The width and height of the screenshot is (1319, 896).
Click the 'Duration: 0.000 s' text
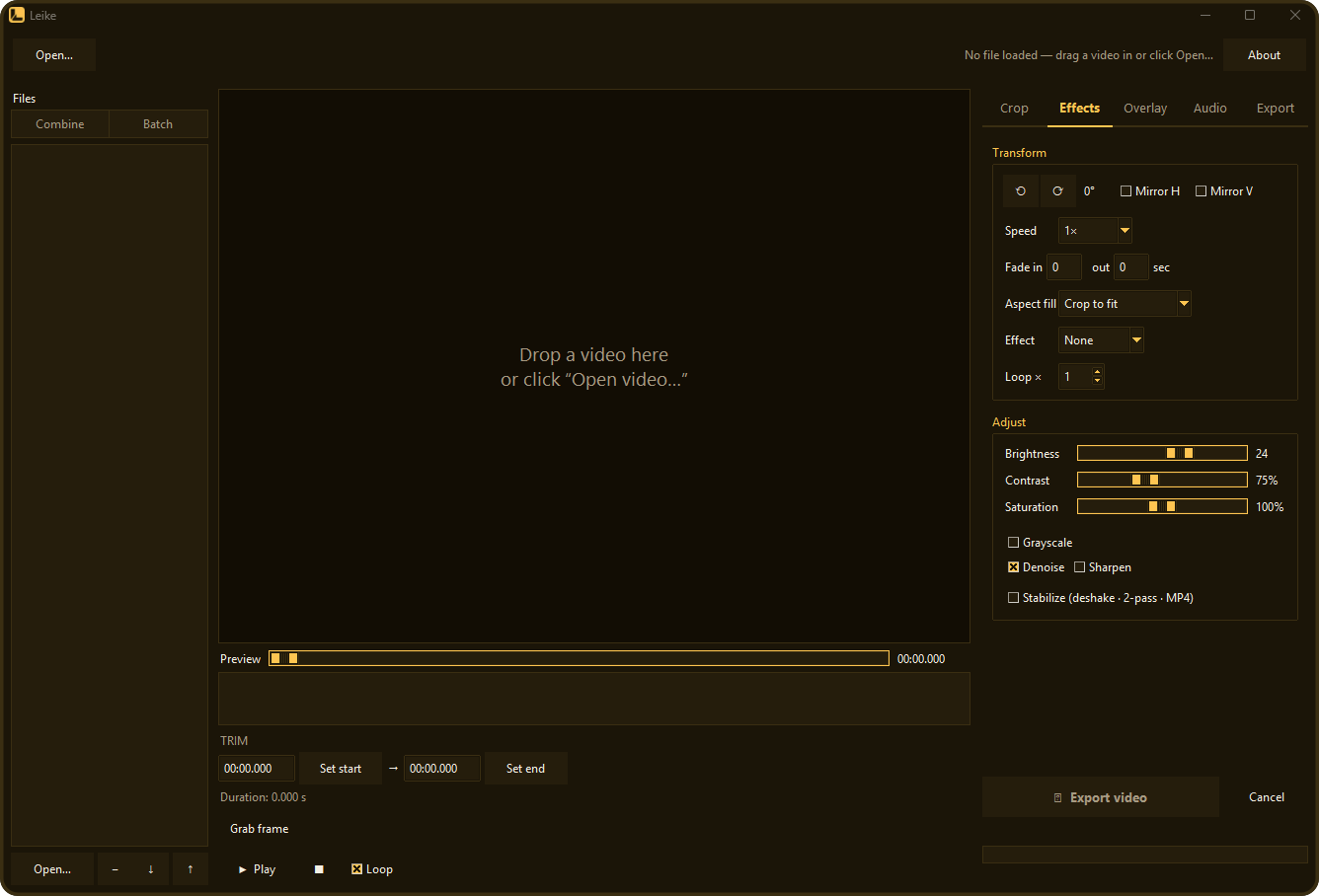point(264,797)
